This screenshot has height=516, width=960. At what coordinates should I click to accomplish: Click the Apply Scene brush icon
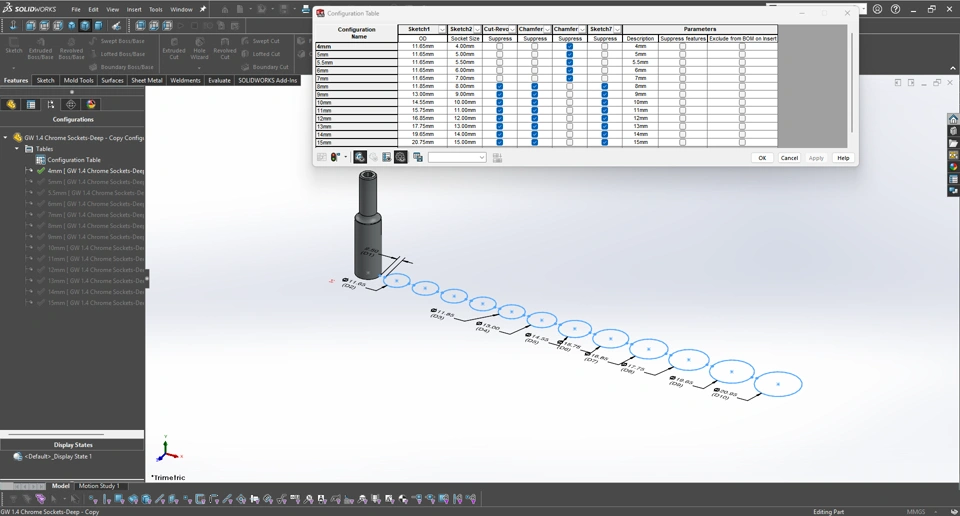coord(116,26)
